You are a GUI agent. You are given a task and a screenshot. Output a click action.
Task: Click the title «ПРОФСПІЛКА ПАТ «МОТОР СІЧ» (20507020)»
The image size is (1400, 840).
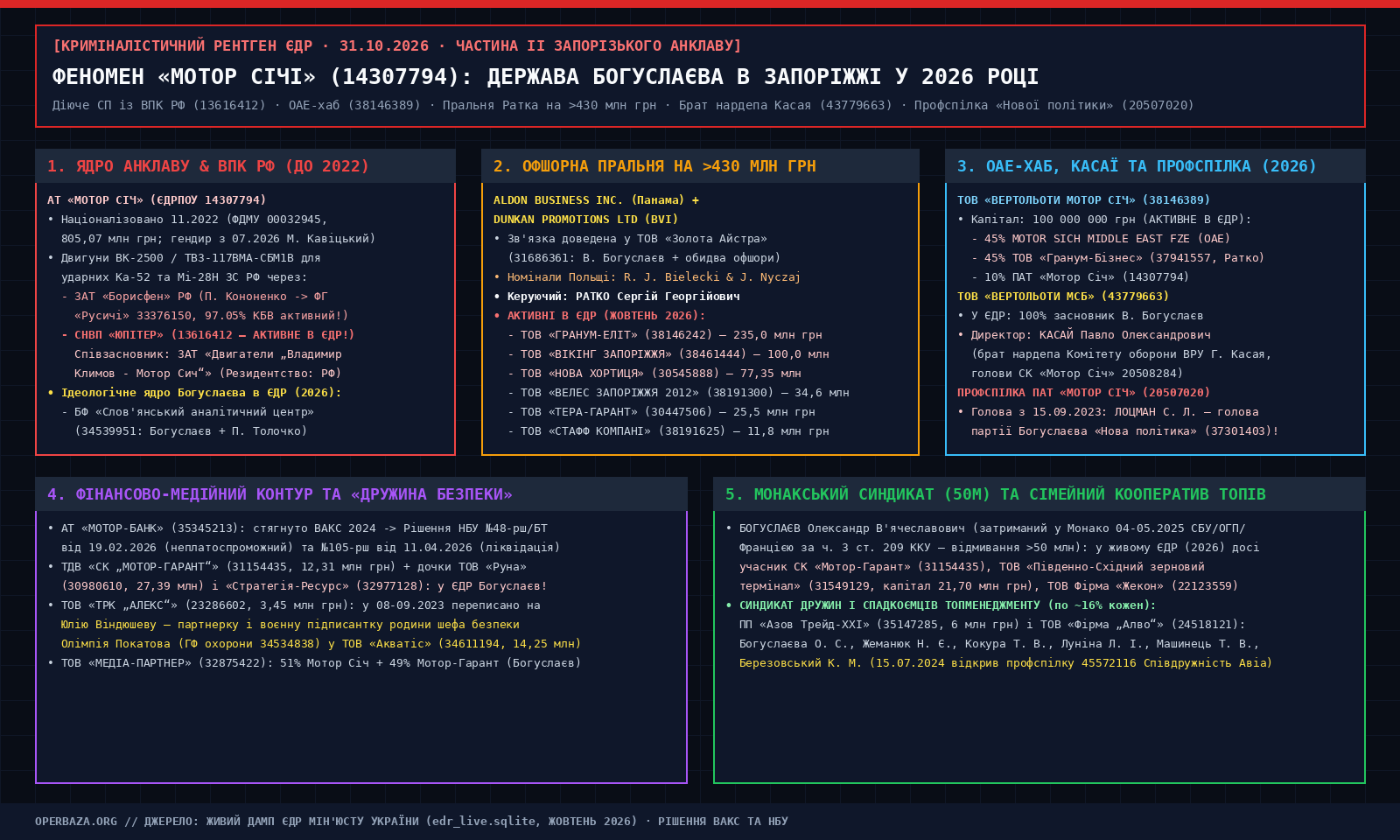coord(1083,393)
